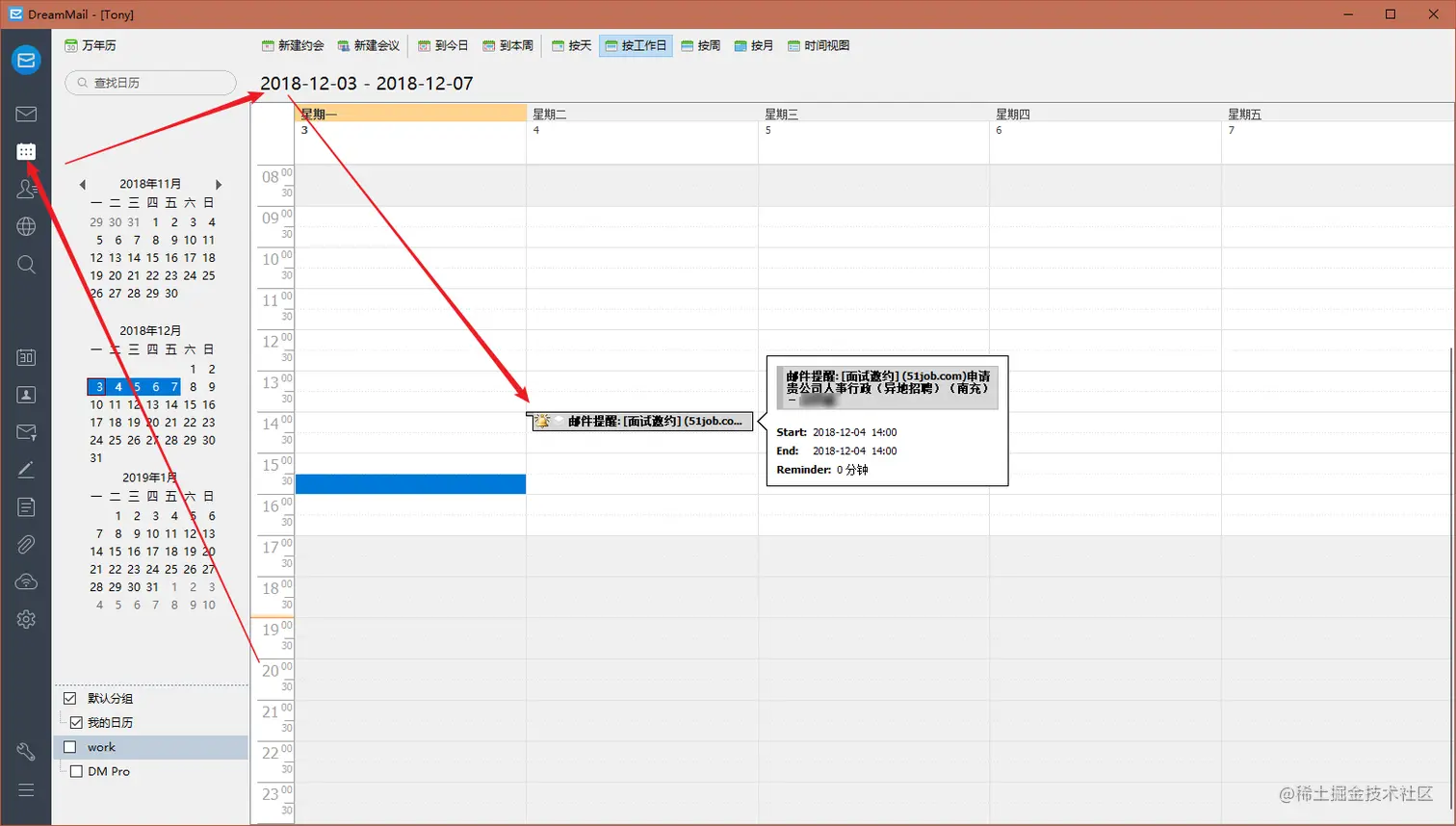The height and width of the screenshot is (826, 1456).
Task: Click the 2019年1月 month title
Action: (x=150, y=478)
